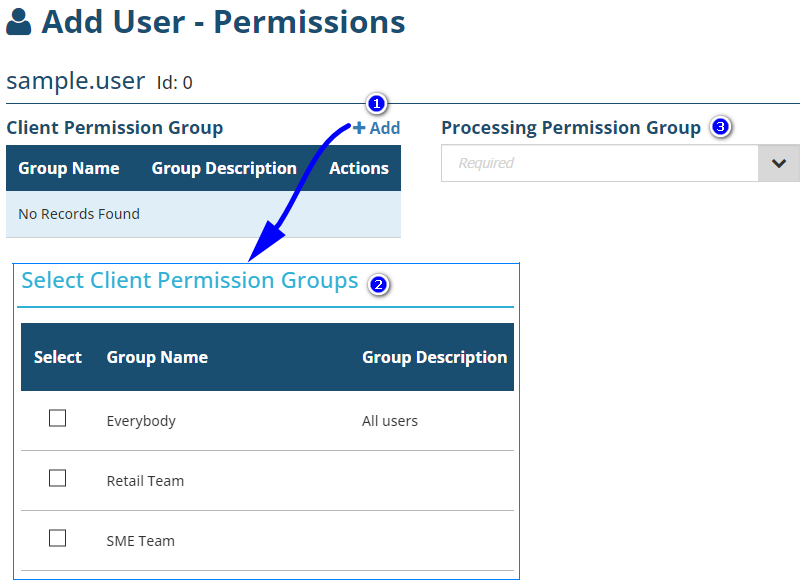Click the Select column header
The width and height of the screenshot is (801, 584).
[x=58, y=357]
